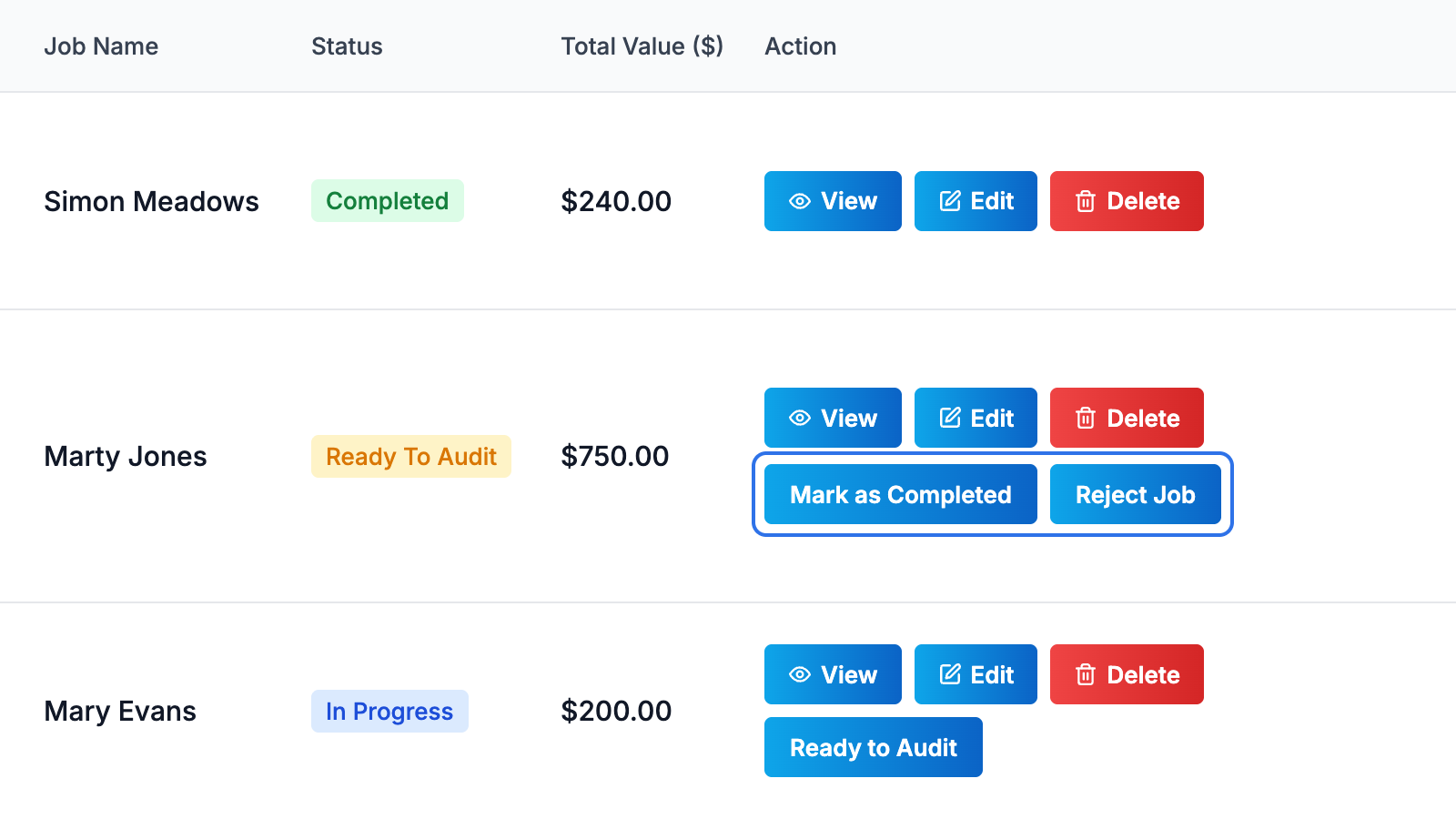Click the trash icon in Marty Jones' Delete button
The image size is (1456, 819).
1086,418
